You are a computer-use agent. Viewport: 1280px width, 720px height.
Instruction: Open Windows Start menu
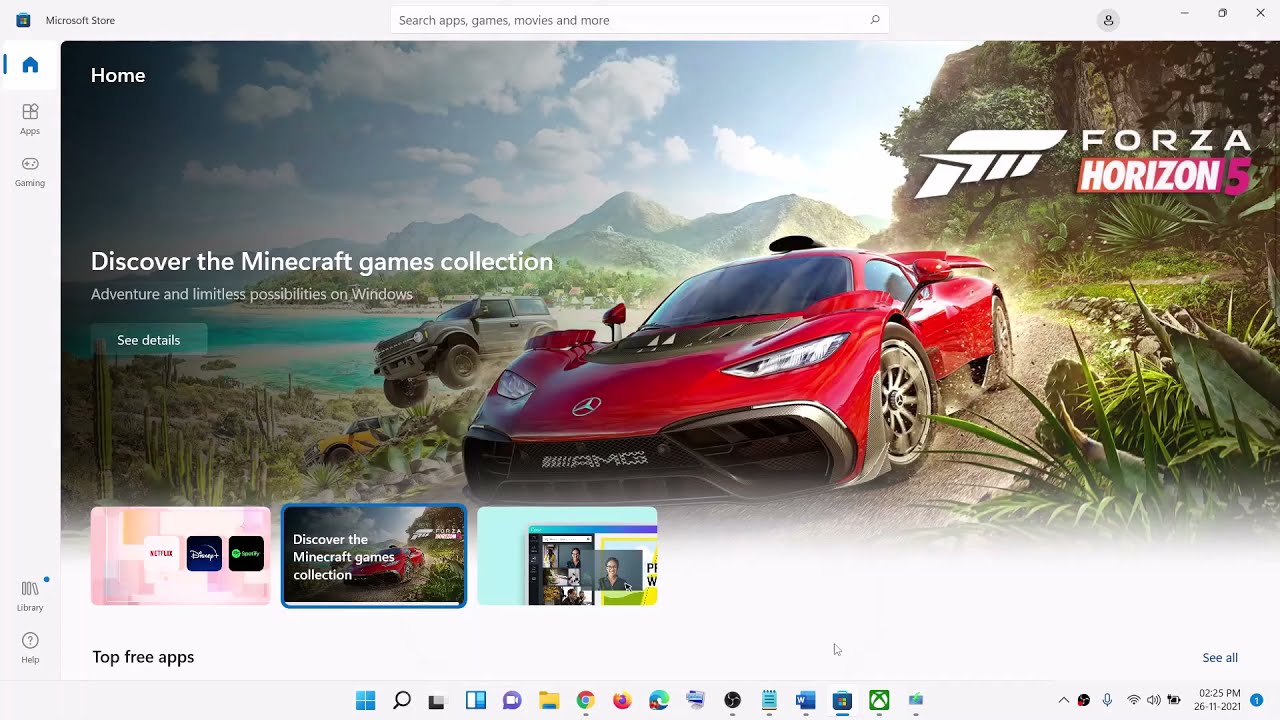pos(365,701)
